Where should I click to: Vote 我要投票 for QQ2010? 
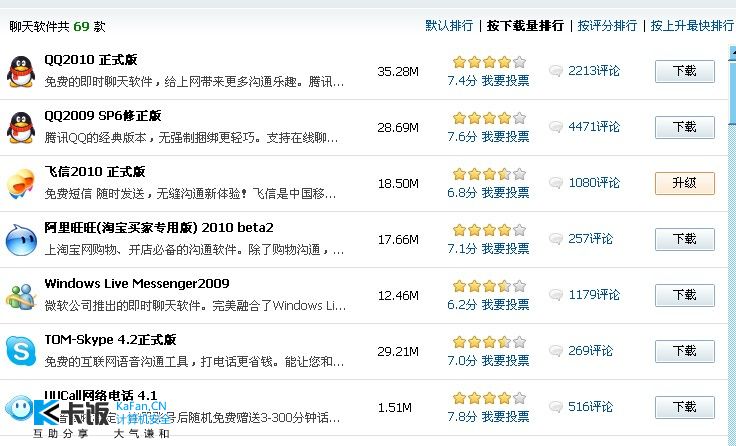[506, 81]
